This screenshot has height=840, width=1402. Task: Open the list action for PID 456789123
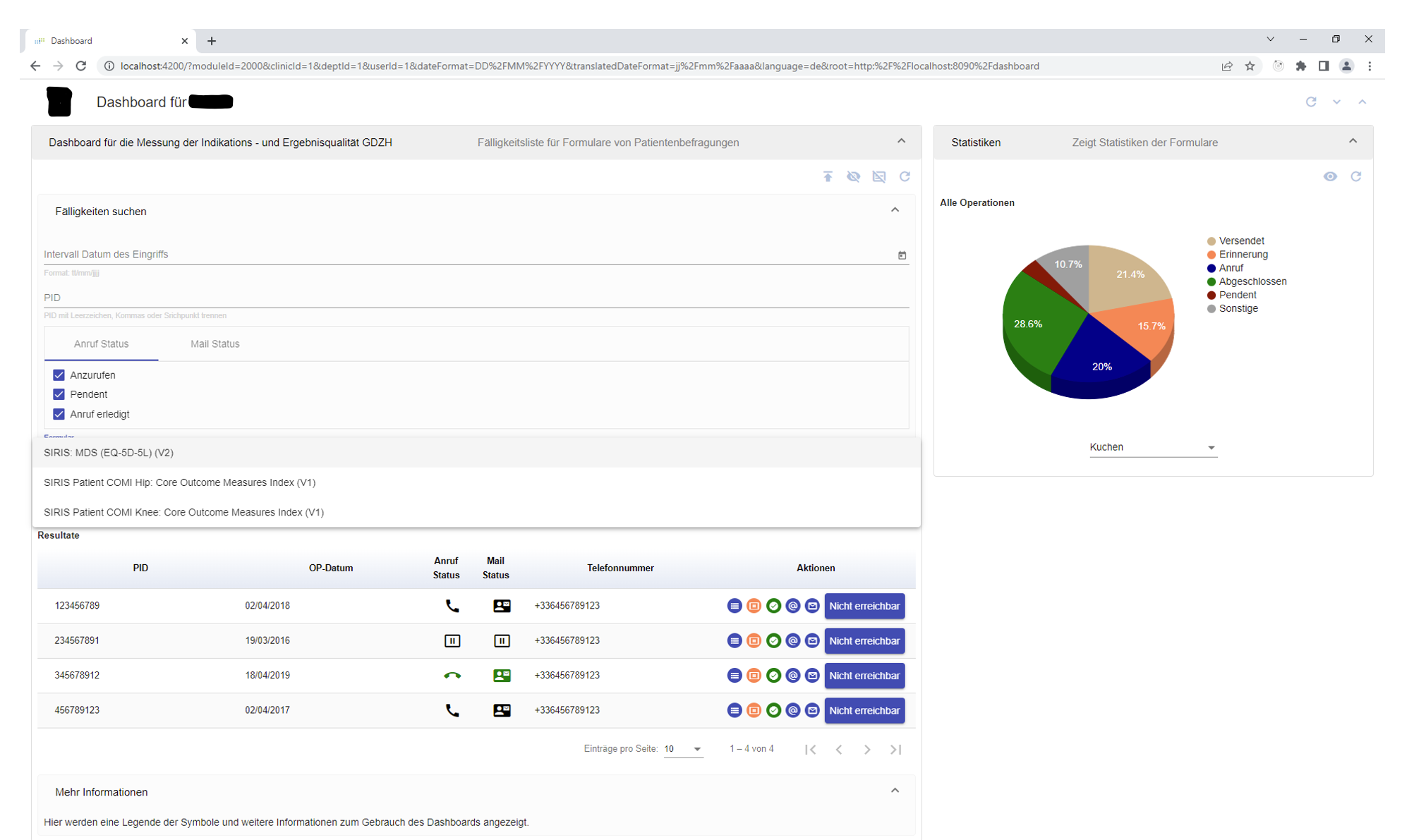[x=735, y=710]
